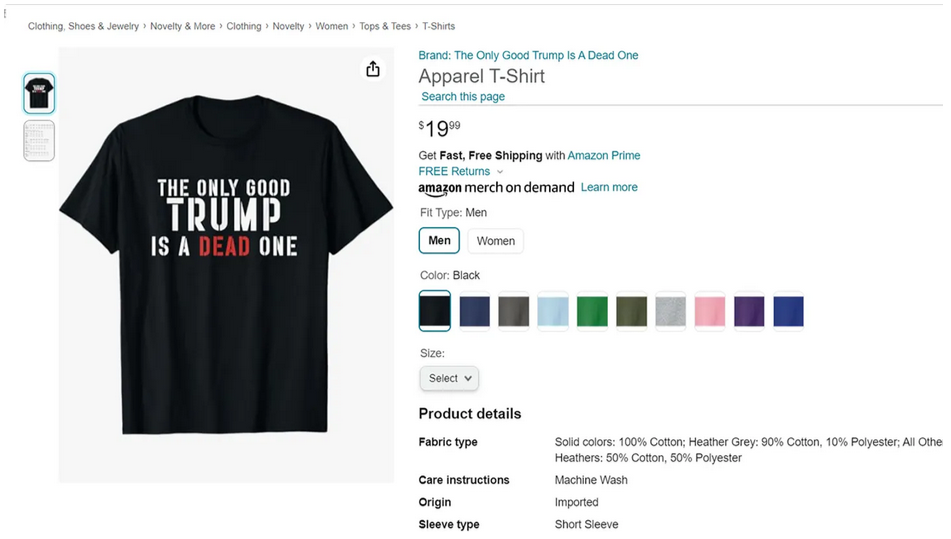
Task: Click the Search this page link
Action: 463,97
